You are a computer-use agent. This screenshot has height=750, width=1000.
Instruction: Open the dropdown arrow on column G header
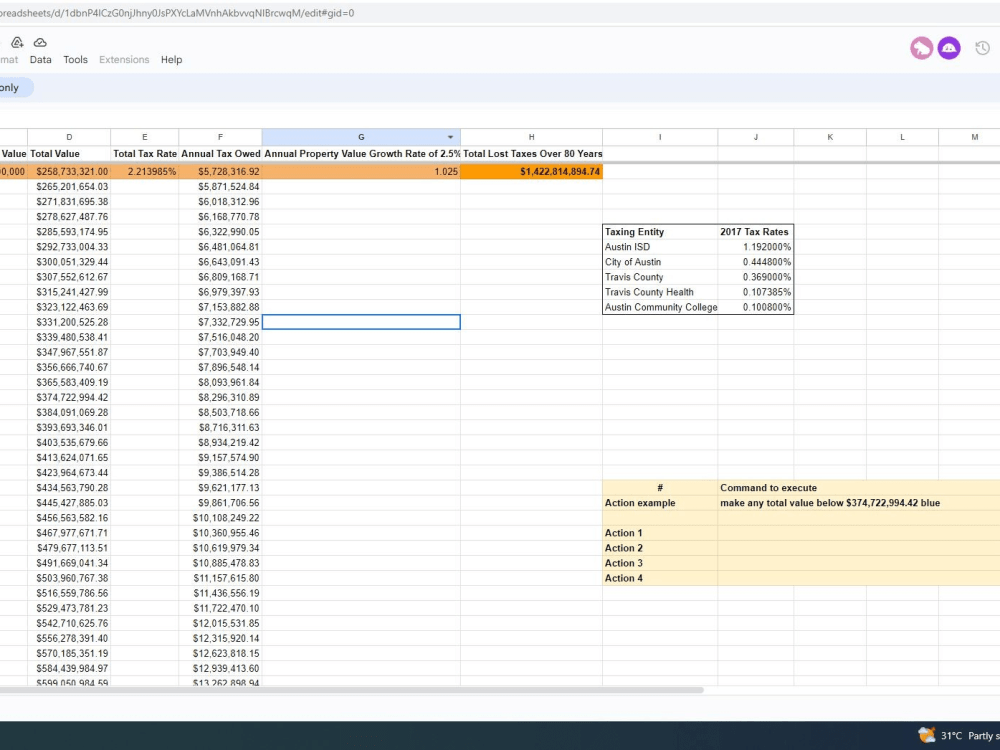coord(451,137)
